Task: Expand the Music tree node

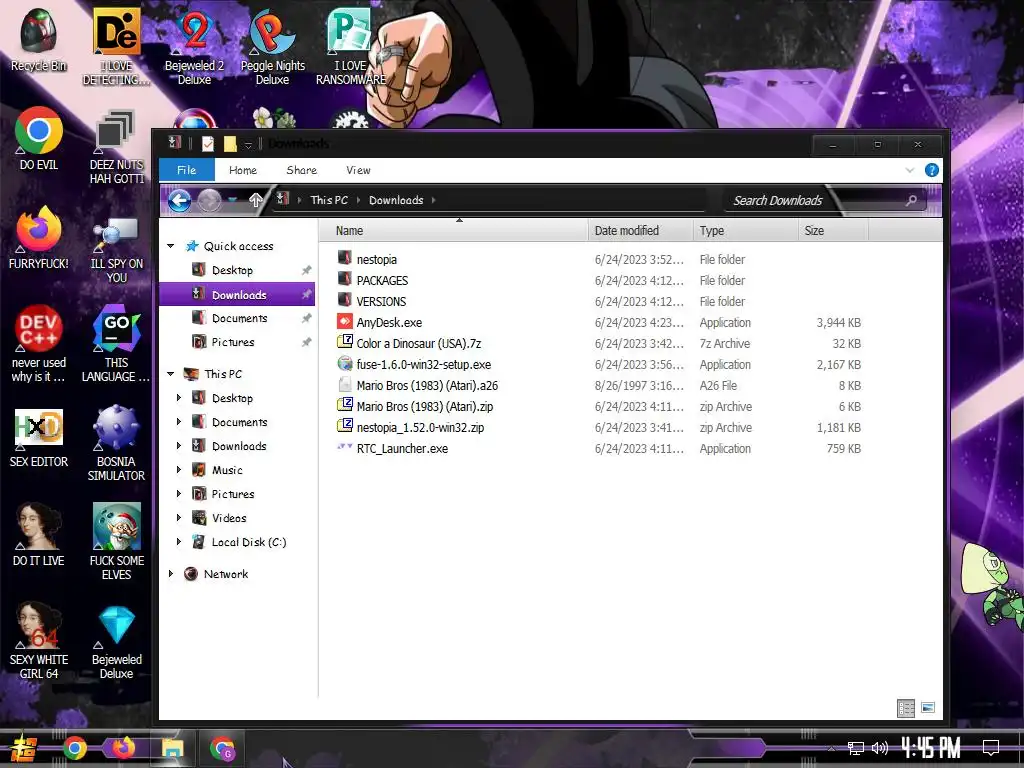Action: [x=179, y=470]
